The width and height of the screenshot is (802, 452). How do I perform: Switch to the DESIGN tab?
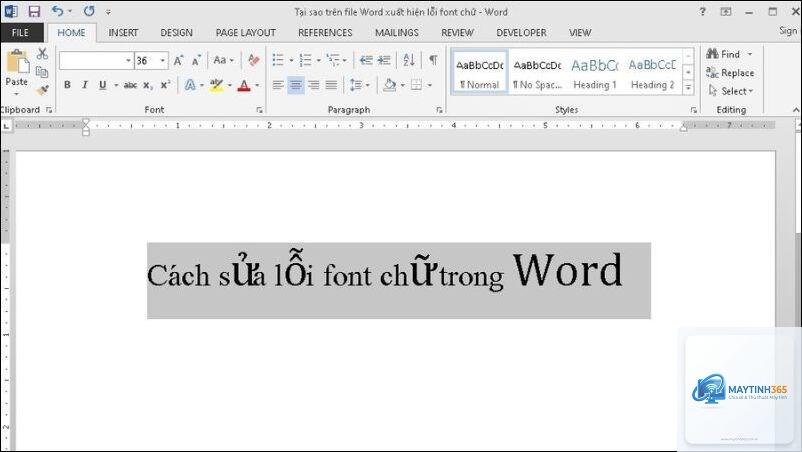(x=176, y=33)
